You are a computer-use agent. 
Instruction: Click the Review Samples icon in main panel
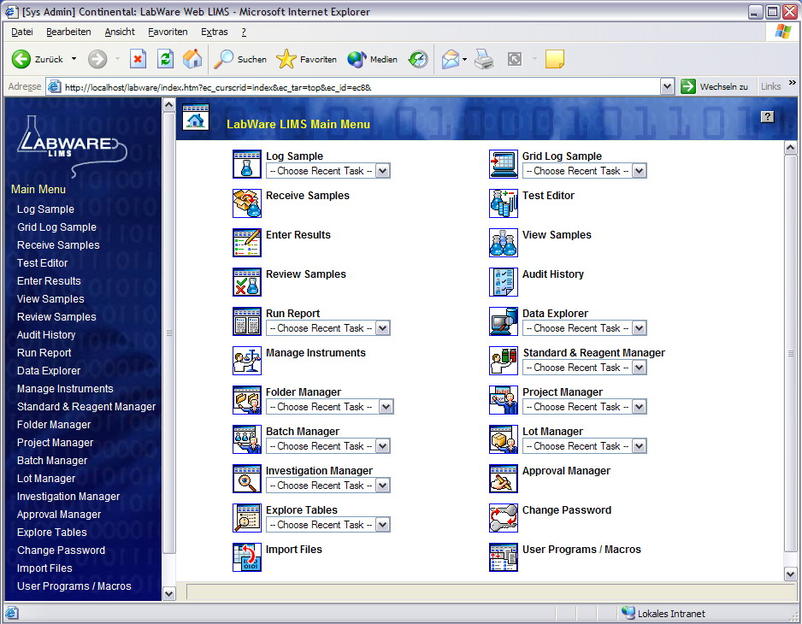coord(247,282)
